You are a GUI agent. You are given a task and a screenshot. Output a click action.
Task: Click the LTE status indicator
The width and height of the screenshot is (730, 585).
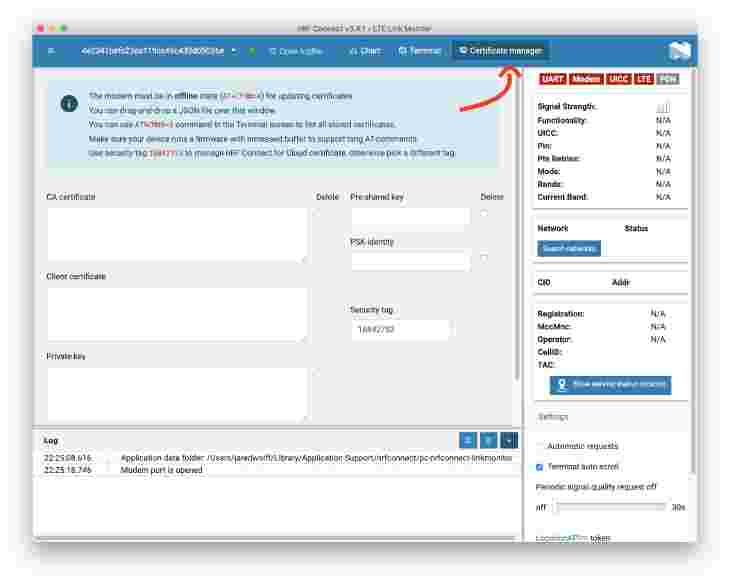pos(644,79)
